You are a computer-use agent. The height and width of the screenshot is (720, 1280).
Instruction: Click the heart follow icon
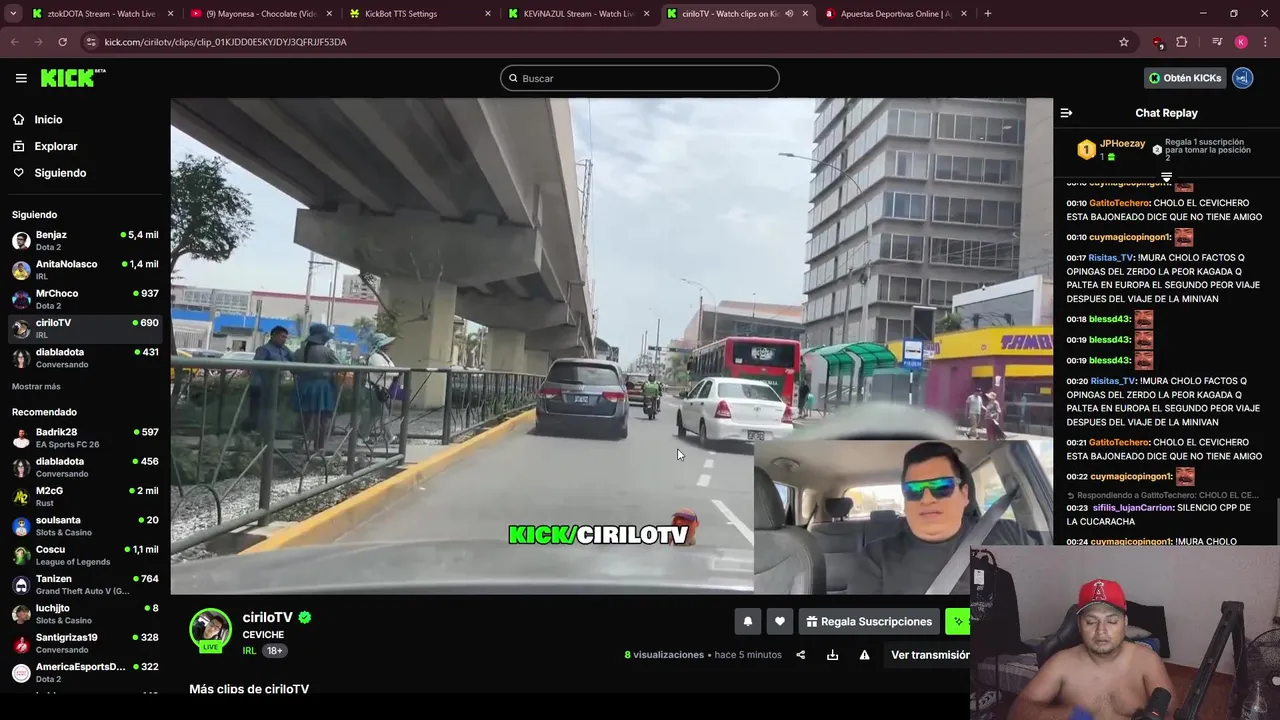[x=780, y=621]
